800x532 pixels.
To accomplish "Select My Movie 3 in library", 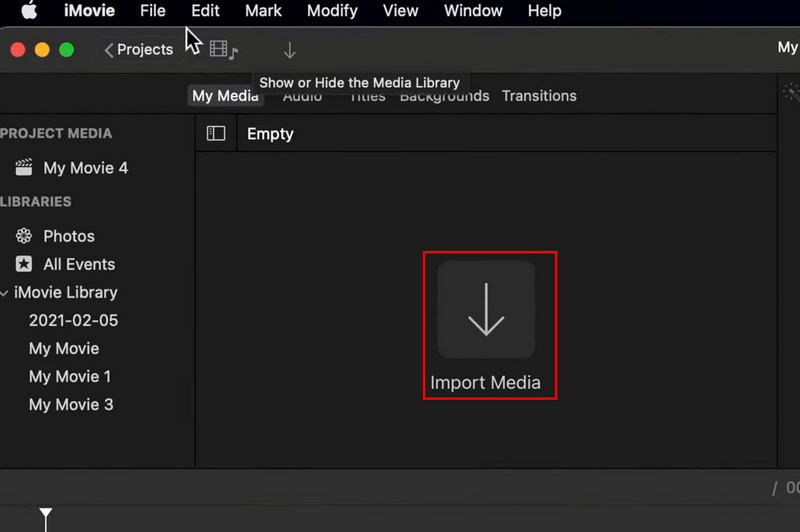I will coord(71,405).
